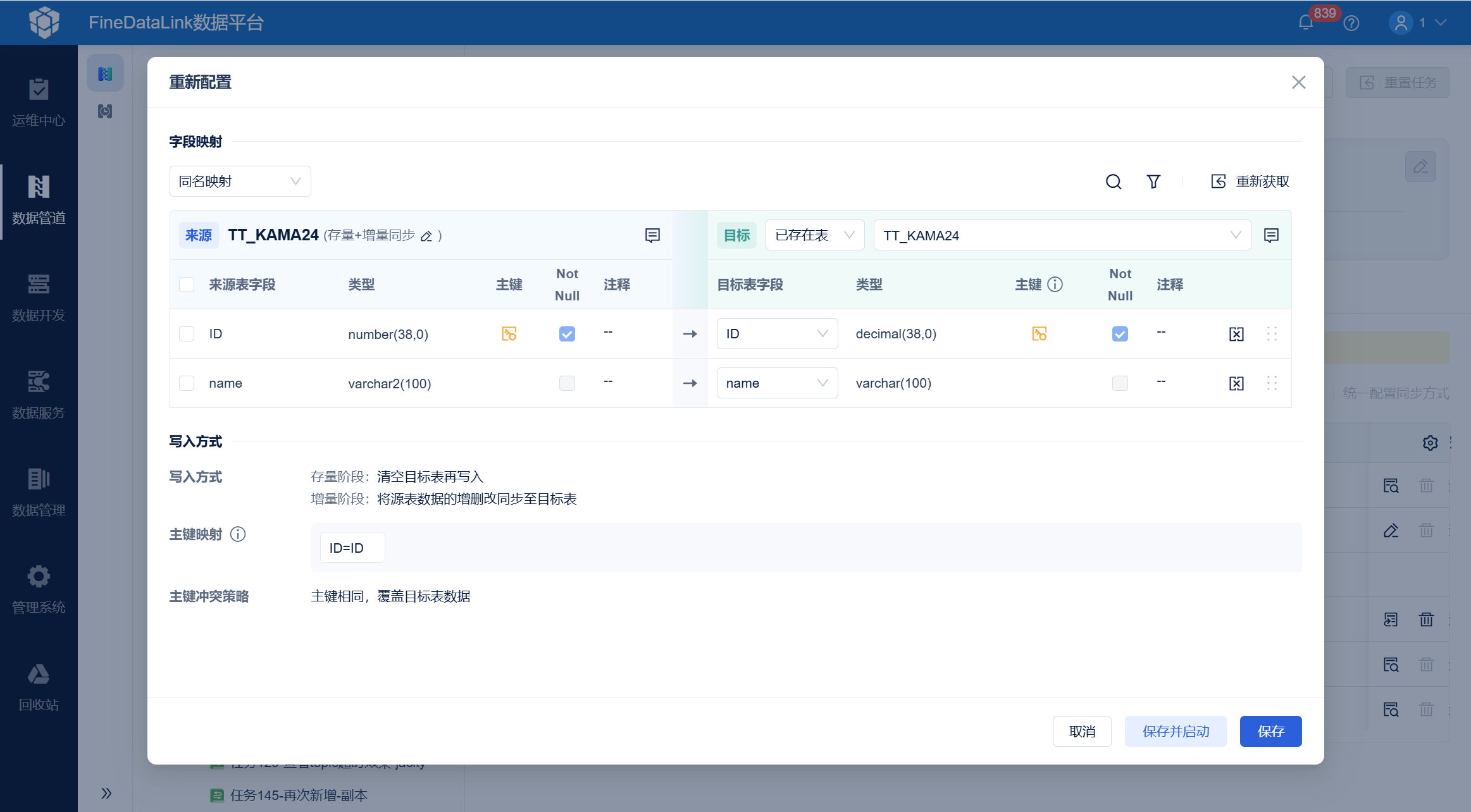Click the 取消 button
The height and width of the screenshot is (812, 1471).
1082,732
